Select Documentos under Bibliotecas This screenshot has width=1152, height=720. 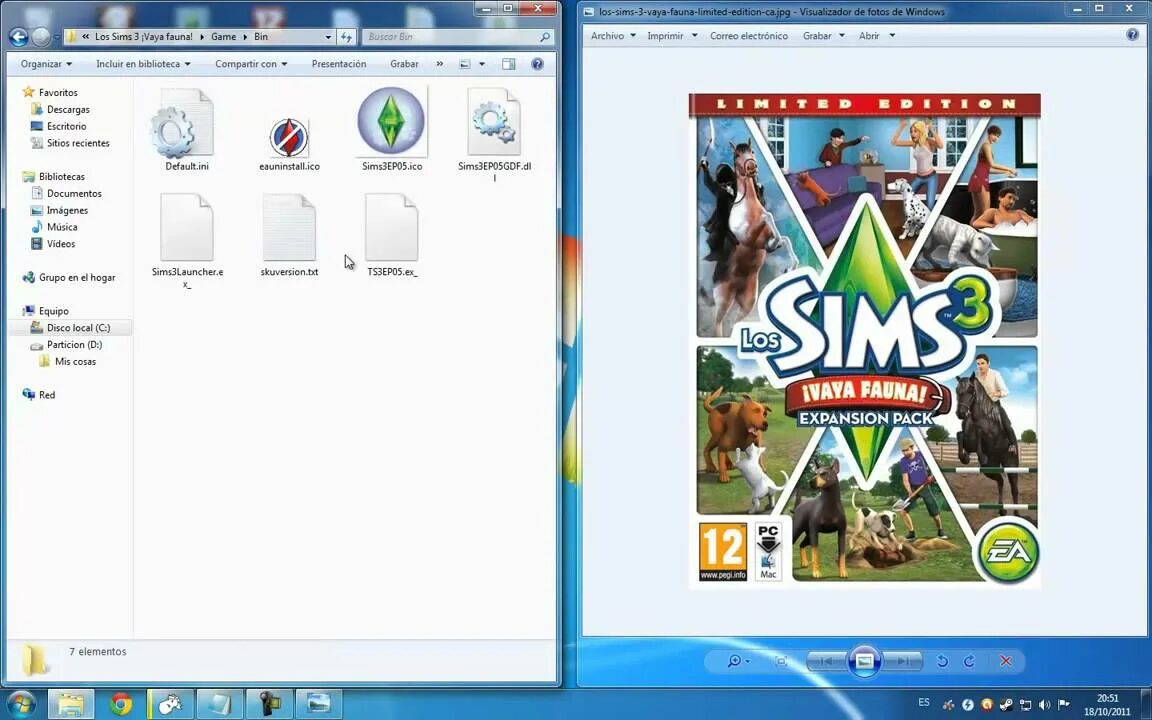tap(74, 193)
